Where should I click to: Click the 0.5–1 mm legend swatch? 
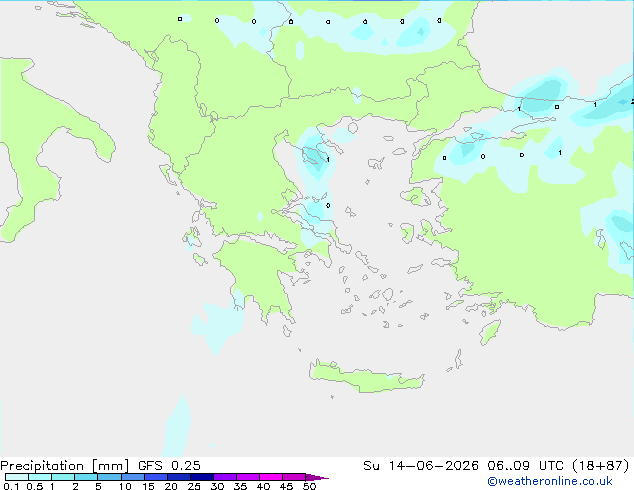[x=40, y=477]
